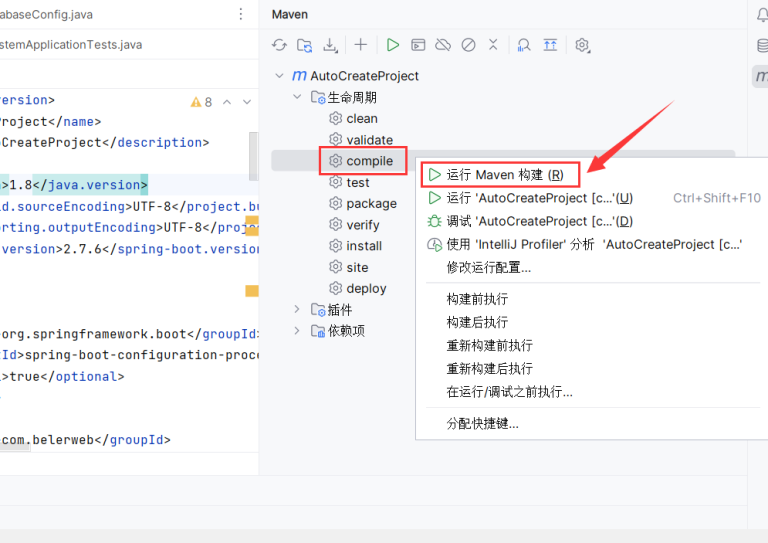Image resolution: width=768 pixels, height=543 pixels.
Task: Select the site lifecycle goal
Action: tap(357, 267)
